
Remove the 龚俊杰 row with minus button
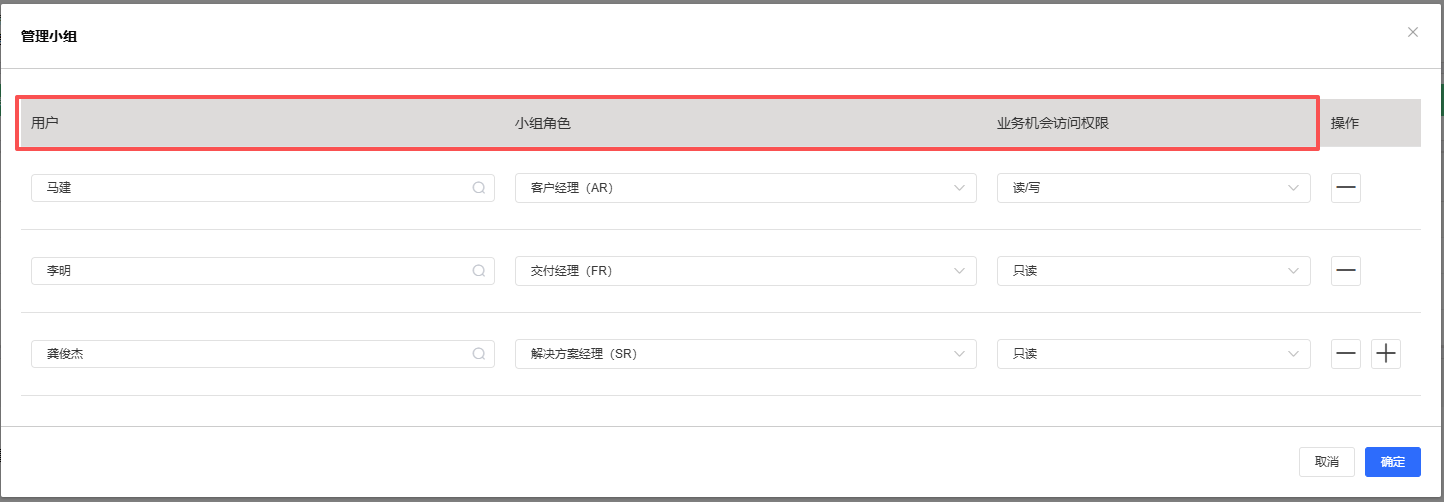[x=1345, y=354]
